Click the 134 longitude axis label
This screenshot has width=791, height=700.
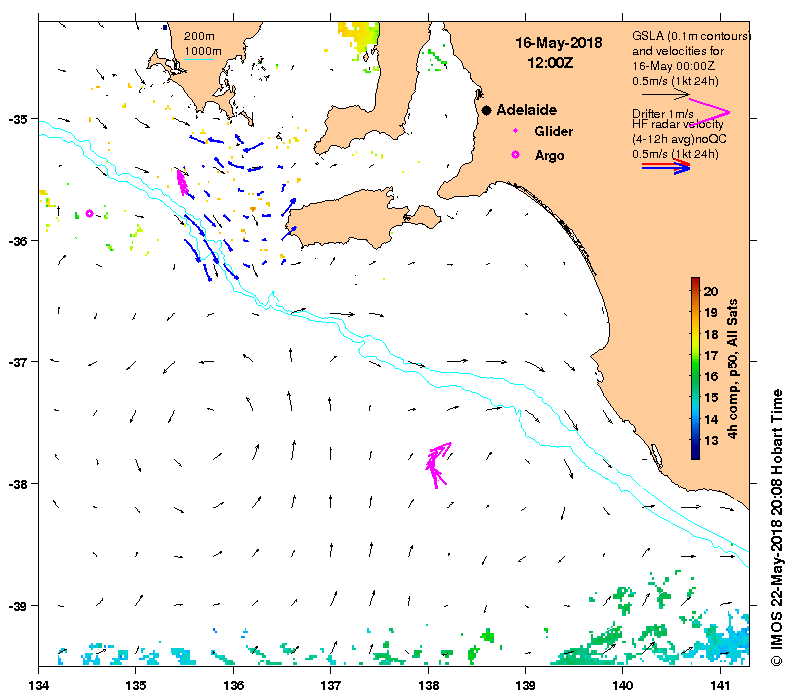point(39,686)
